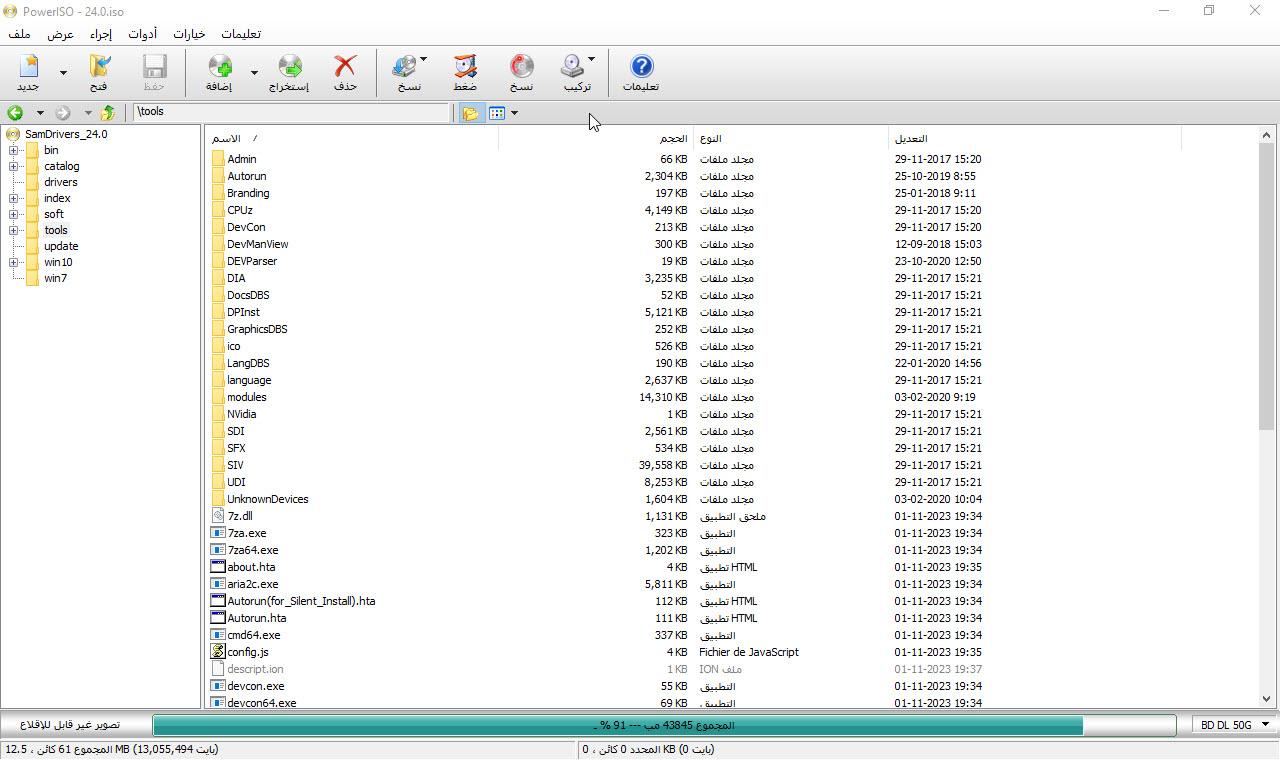The width and height of the screenshot is (1280, 760).
Task: Expand the bin folder tree node
Action: (14, 150)
